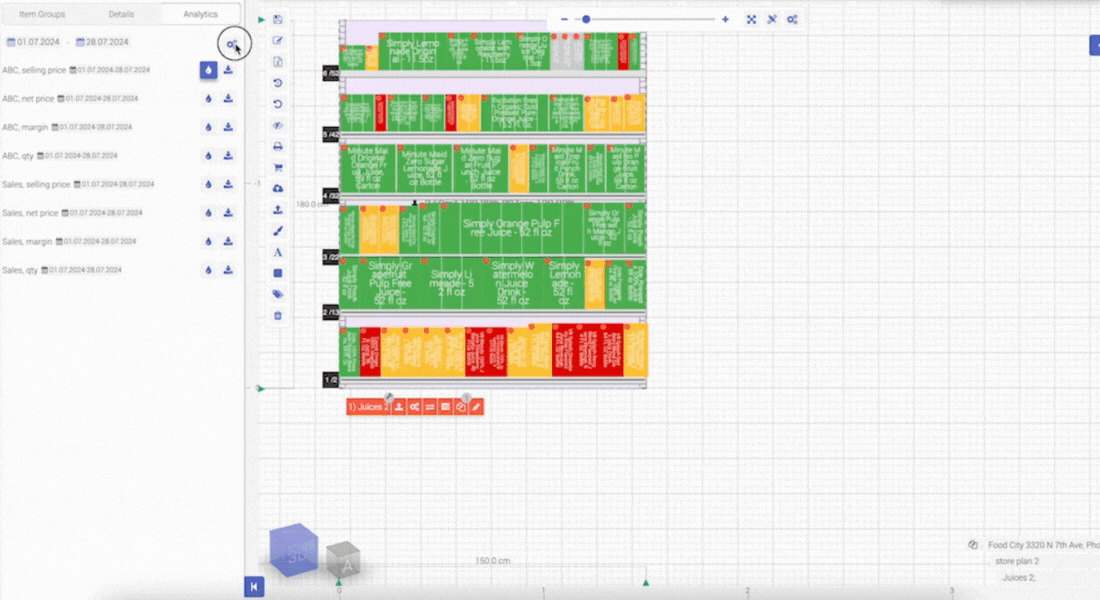Screen dimensions: 1100x600
Task: Click the edit pencil-square toolbar icon
Action: (278, 41)
